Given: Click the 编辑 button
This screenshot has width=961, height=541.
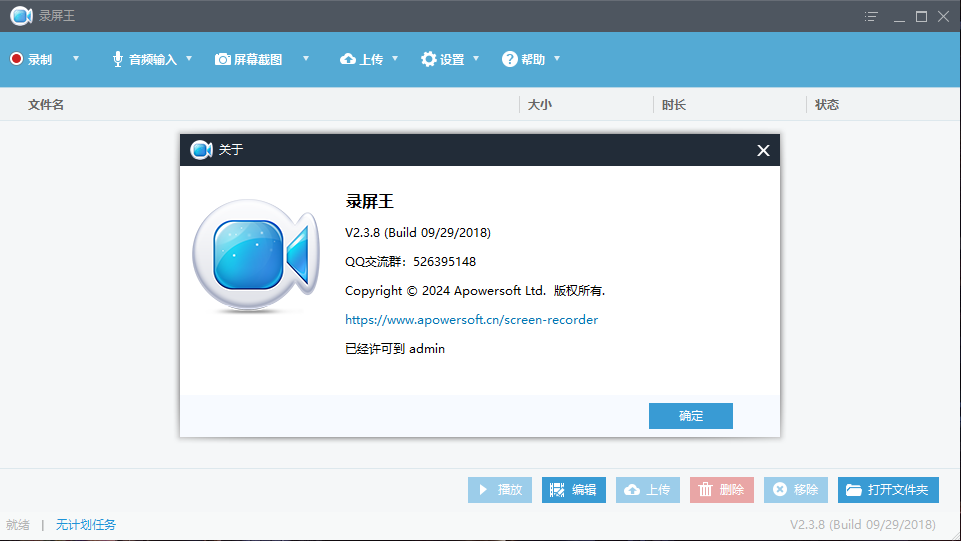Looking at the screenshot, I should (574, 490).
